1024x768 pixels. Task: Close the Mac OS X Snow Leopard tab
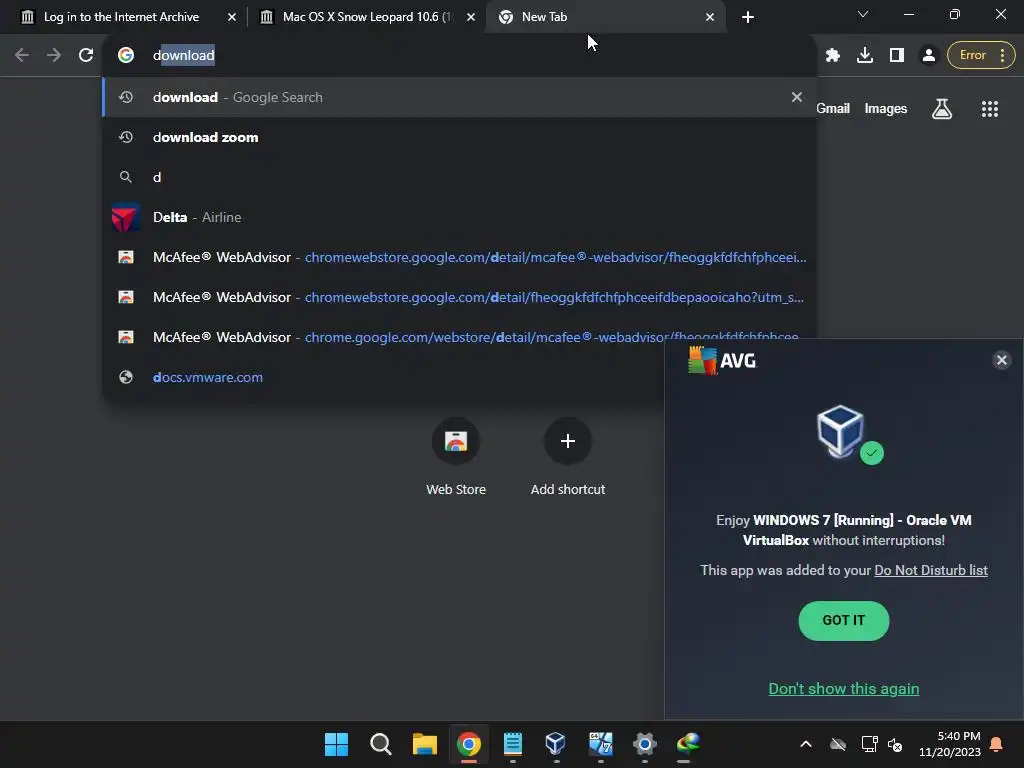471,17
